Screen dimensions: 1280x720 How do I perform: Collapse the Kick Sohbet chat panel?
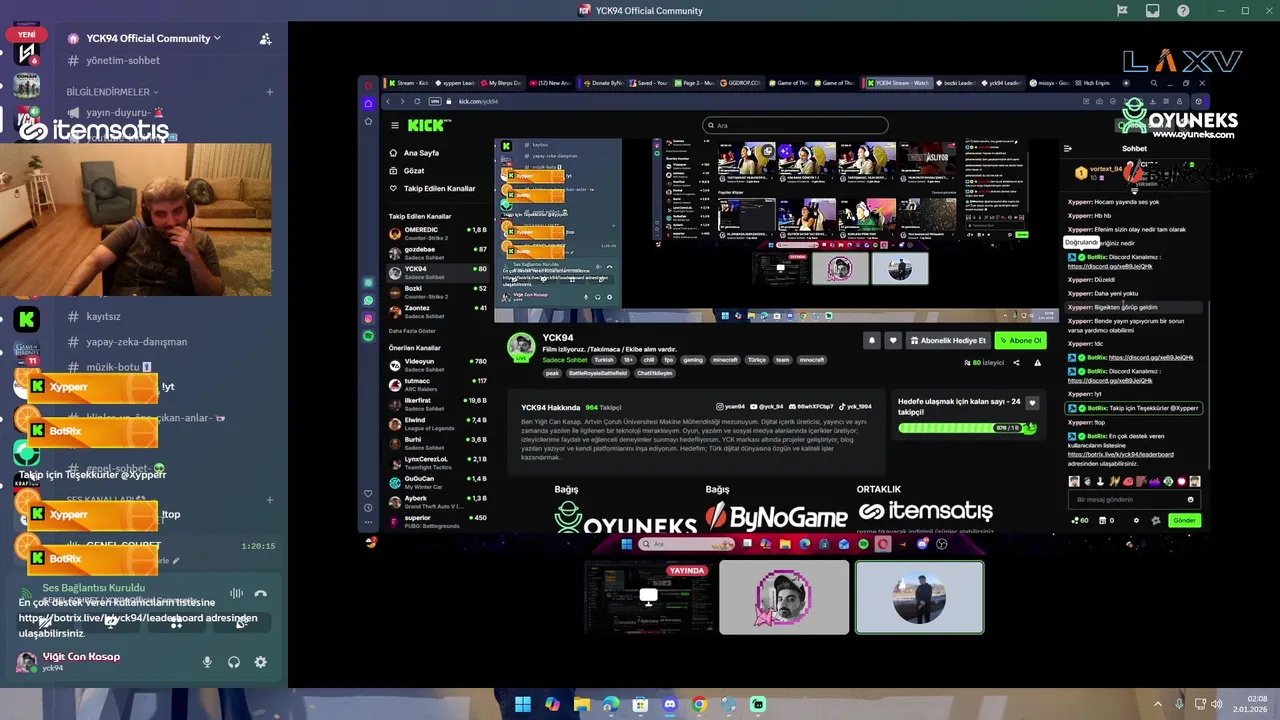point(1068,149)
